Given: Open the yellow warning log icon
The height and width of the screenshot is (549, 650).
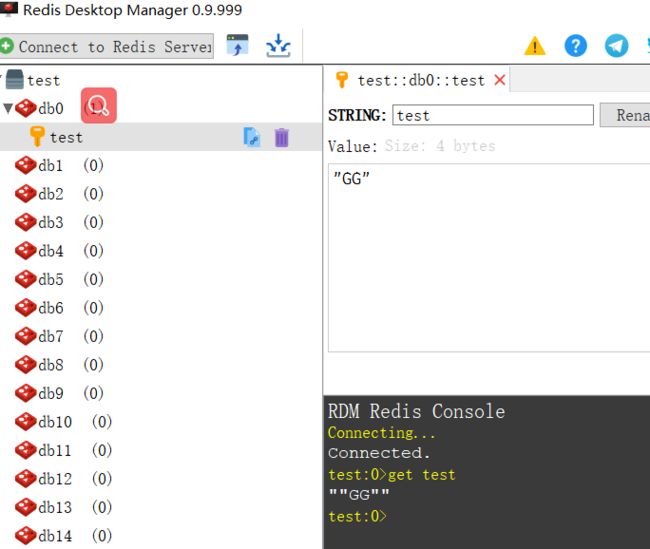Looking at the screenshot, I should [x=535, y=46].
